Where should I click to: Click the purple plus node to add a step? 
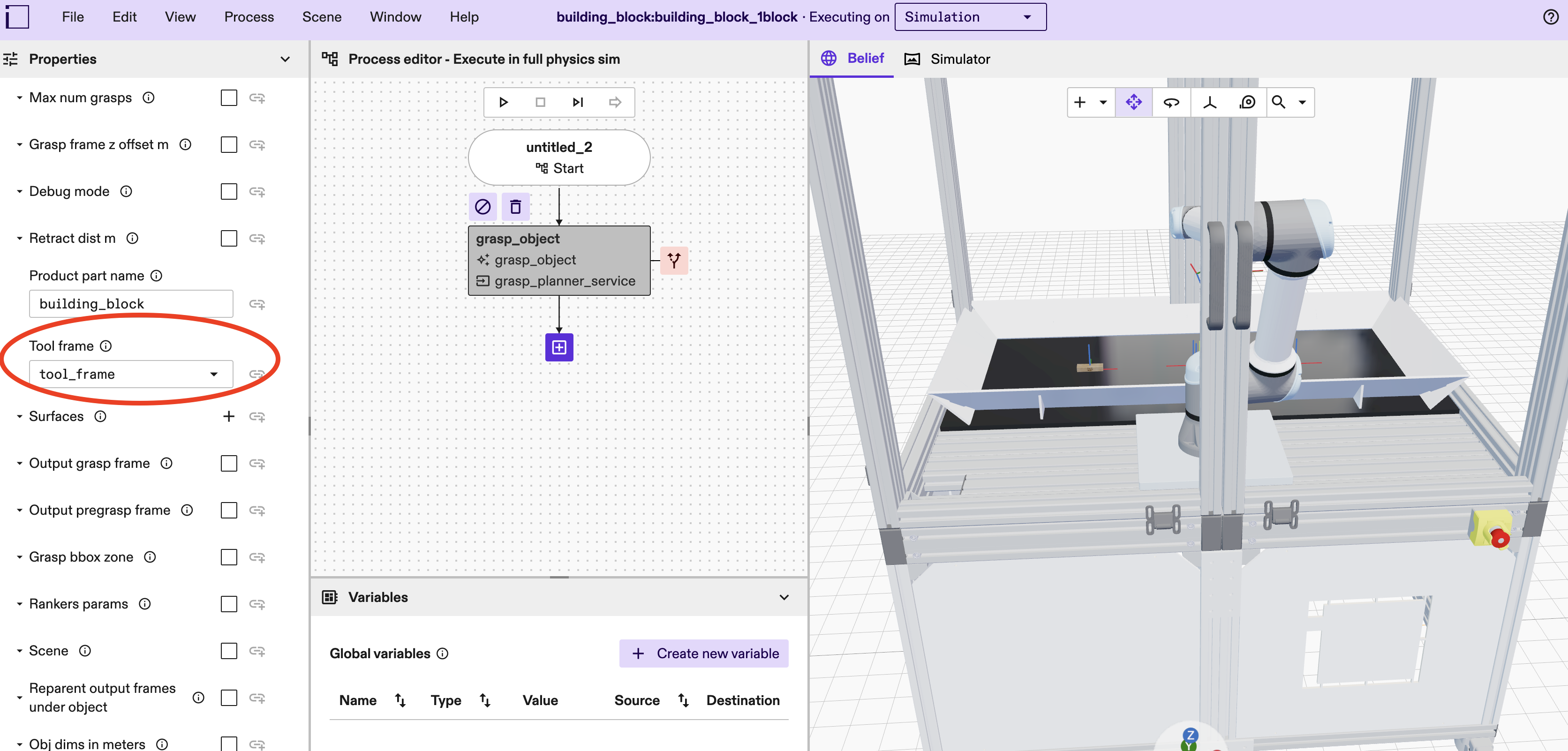(x=559, y=347)
